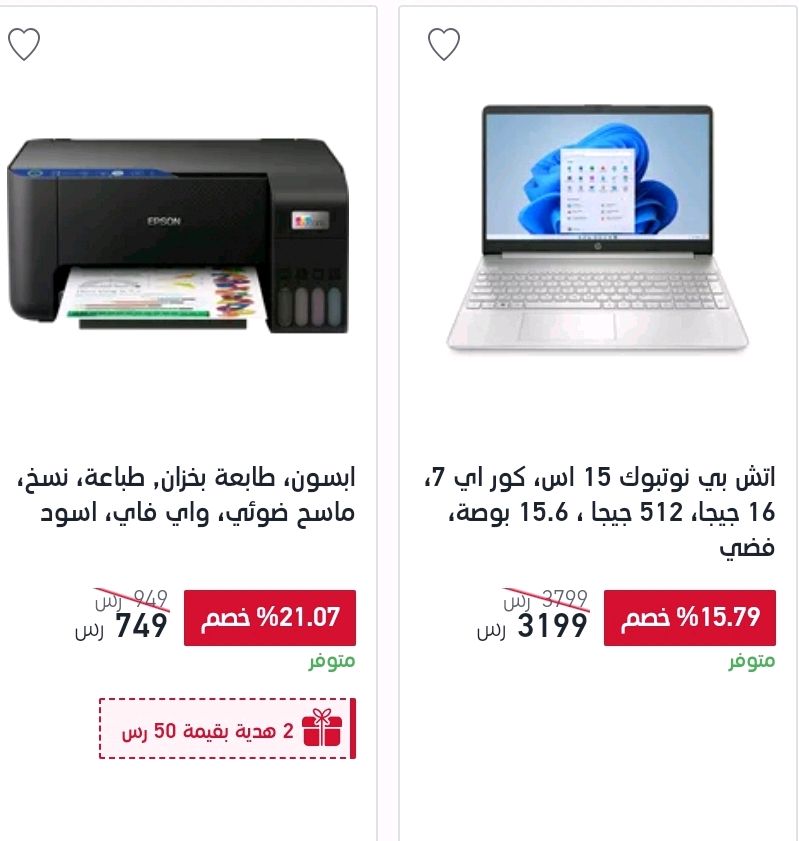The width and height of the screenshot is (799, 841).
Task: Click the HP logo below laptop screen
Action: (597, 247)
